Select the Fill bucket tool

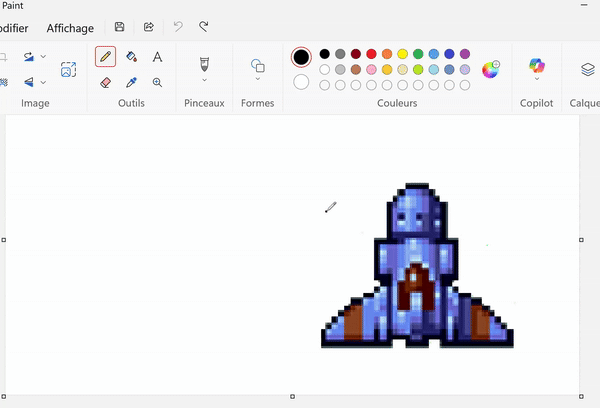point(131,57)
